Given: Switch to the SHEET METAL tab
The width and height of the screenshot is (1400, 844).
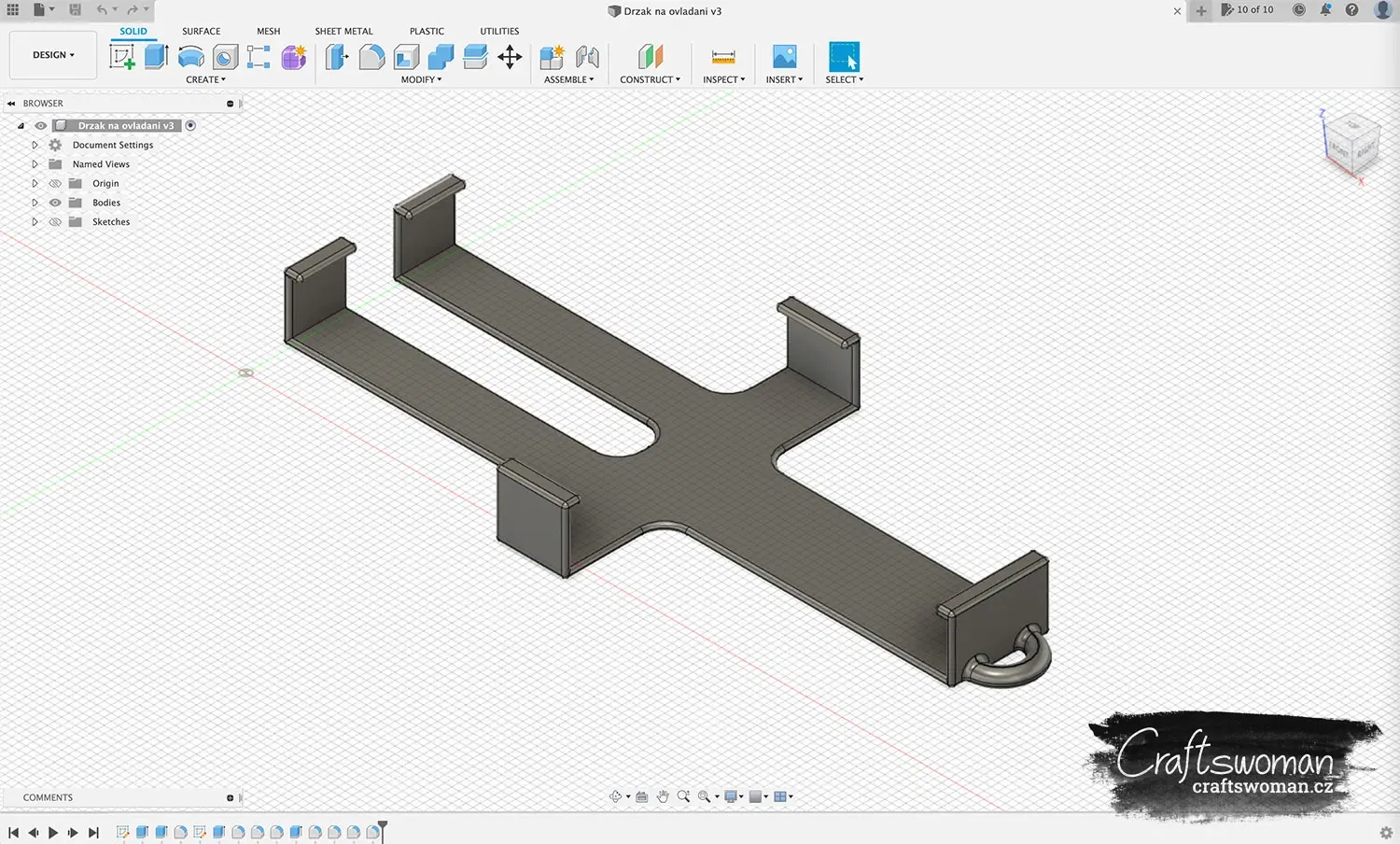Looking at the screenshot, I should (343, 31).
